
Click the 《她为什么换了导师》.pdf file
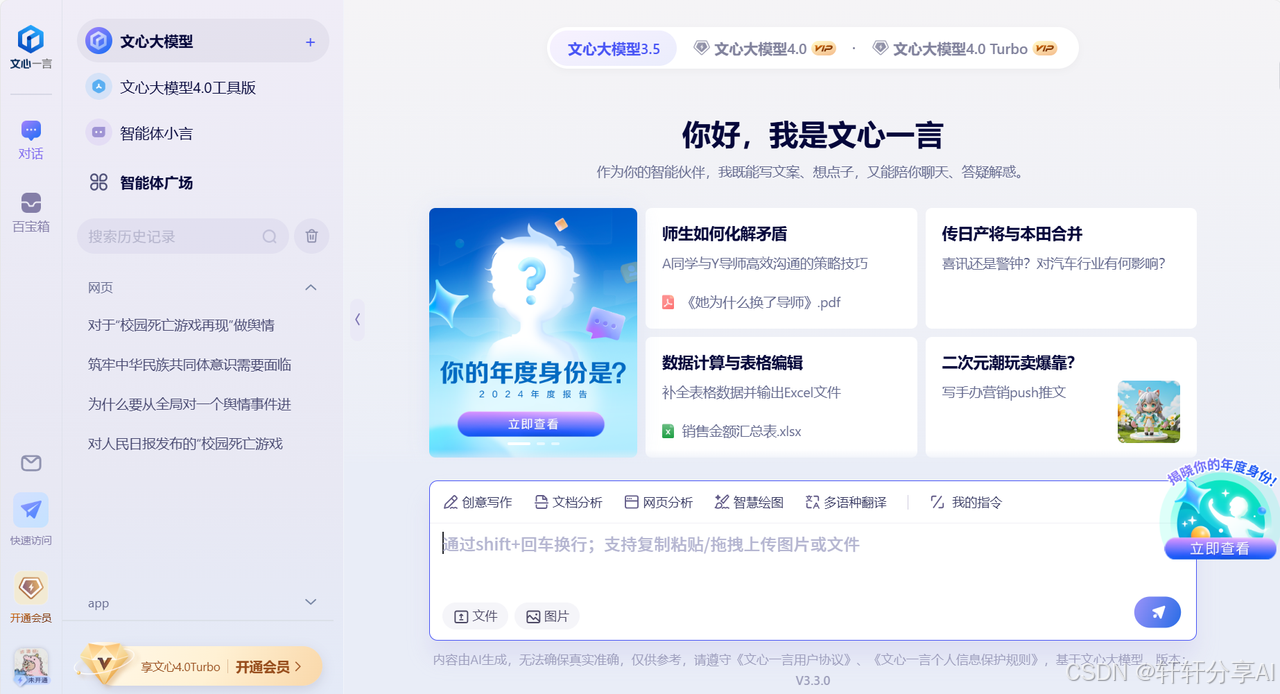pyautogui.click(x=751, y=302)
